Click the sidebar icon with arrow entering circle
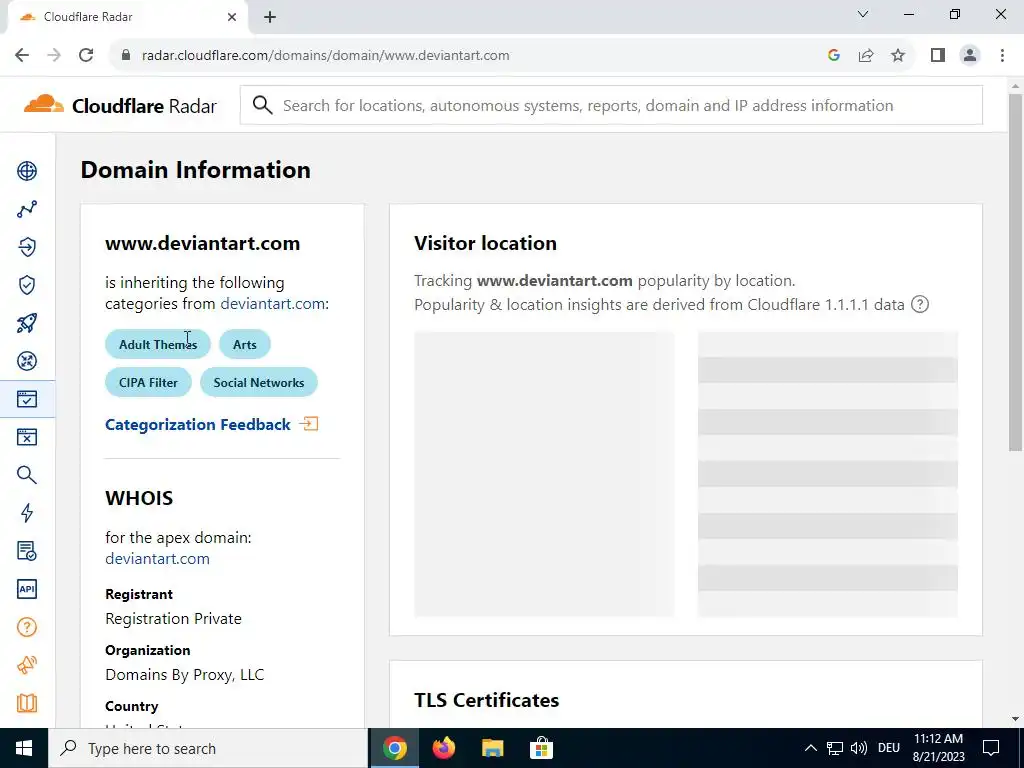Viewport: 1024px width, 768px height. (27, 247)
